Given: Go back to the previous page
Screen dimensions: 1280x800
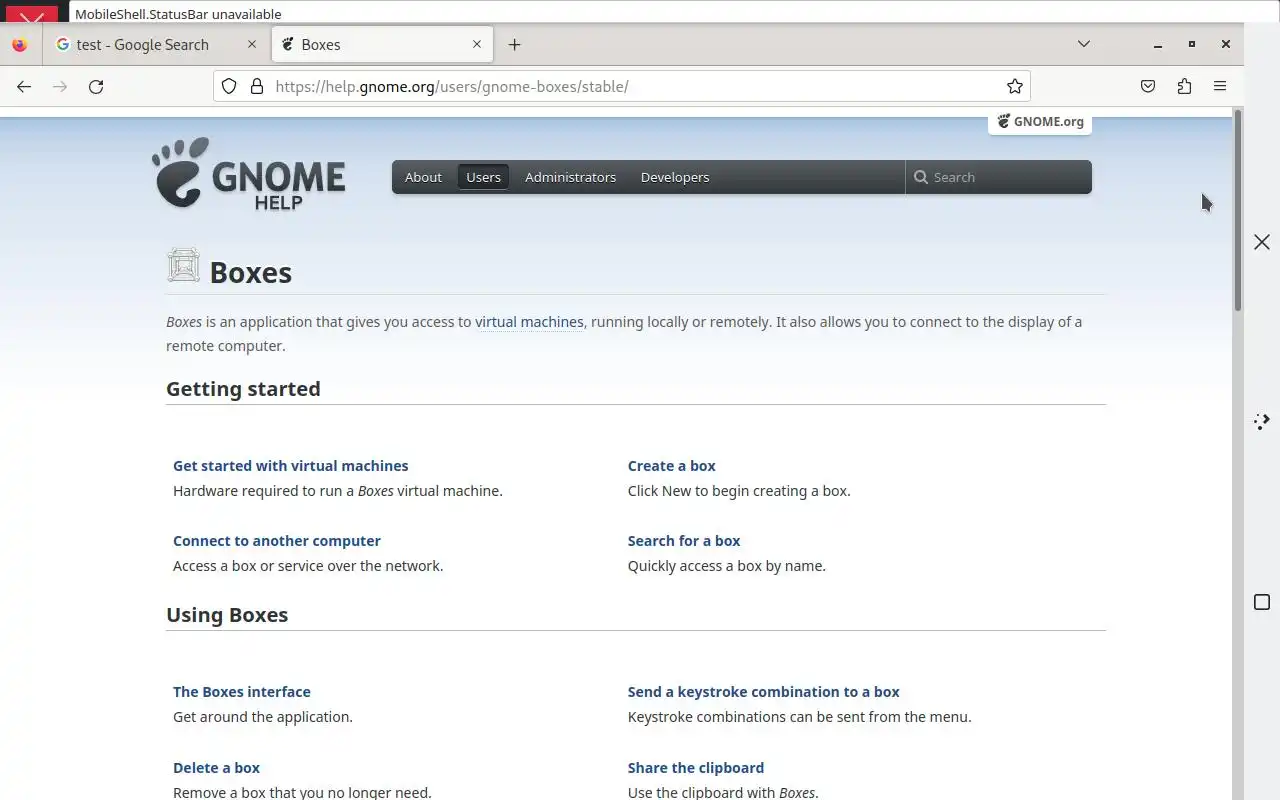Looking at the screenshot, I should click(24, 87).
